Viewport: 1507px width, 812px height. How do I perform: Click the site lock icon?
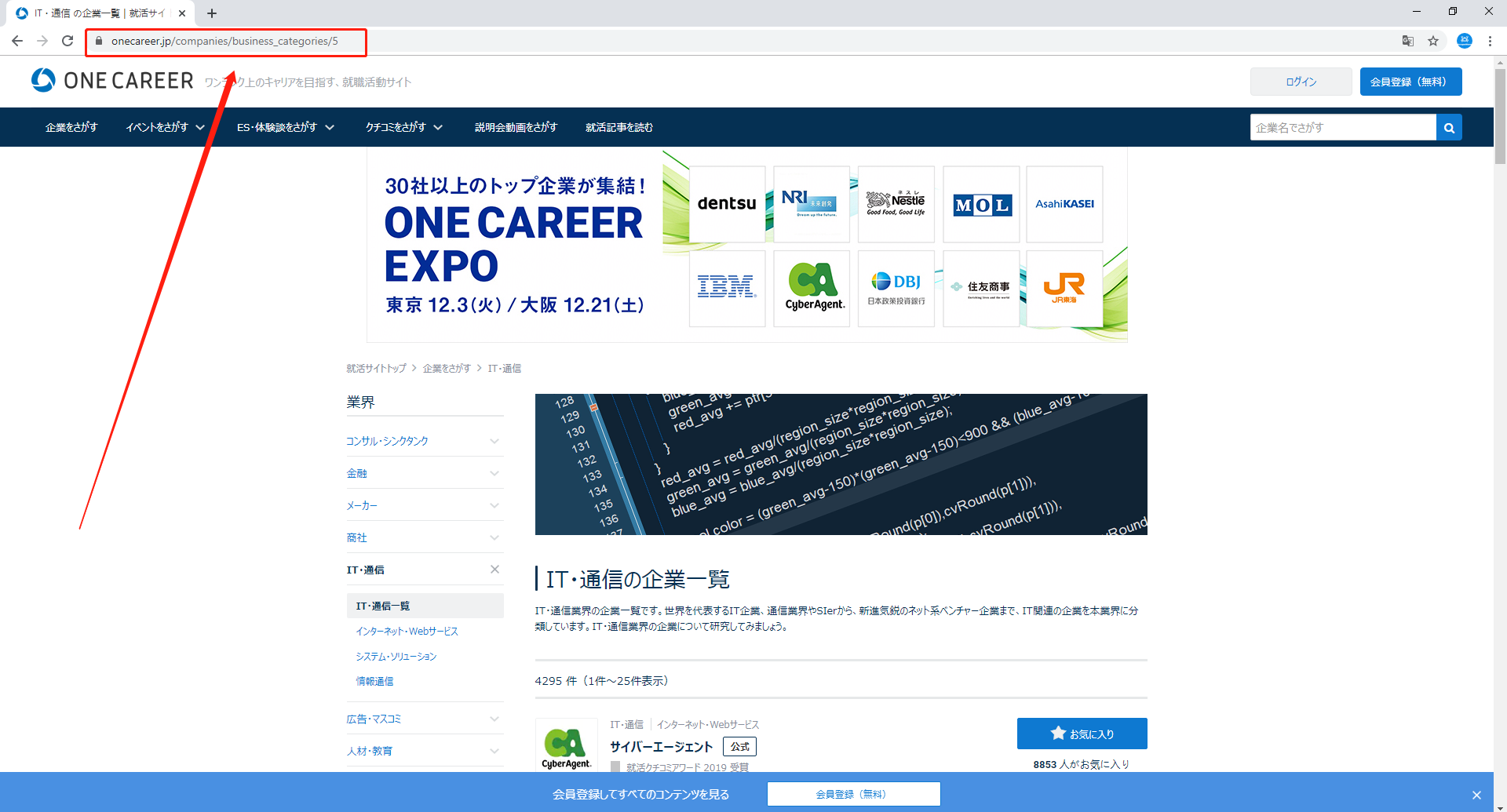pyautogui.click(x=99, y=41)
